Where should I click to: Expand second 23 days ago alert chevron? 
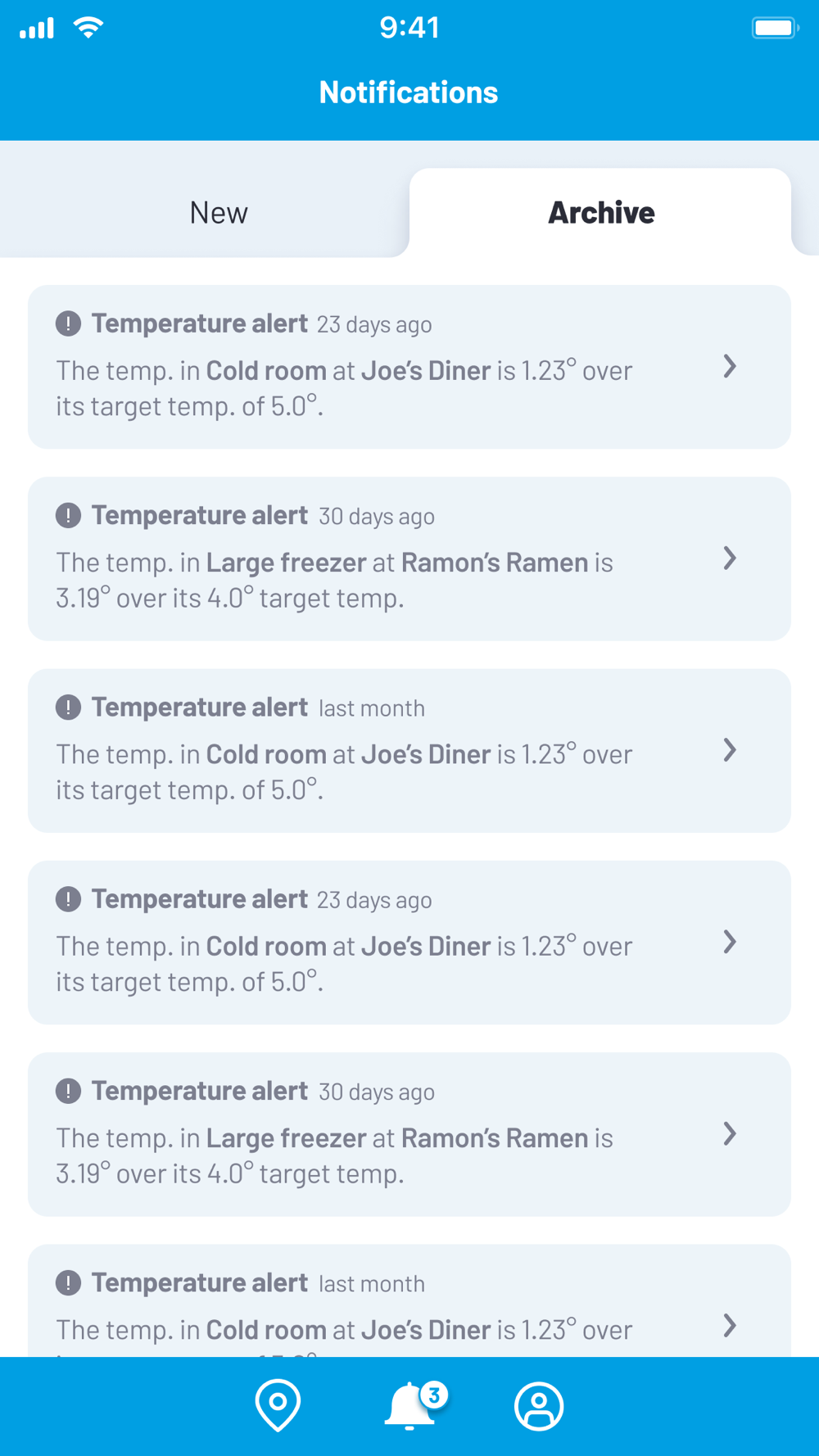[x=730, y=942]
